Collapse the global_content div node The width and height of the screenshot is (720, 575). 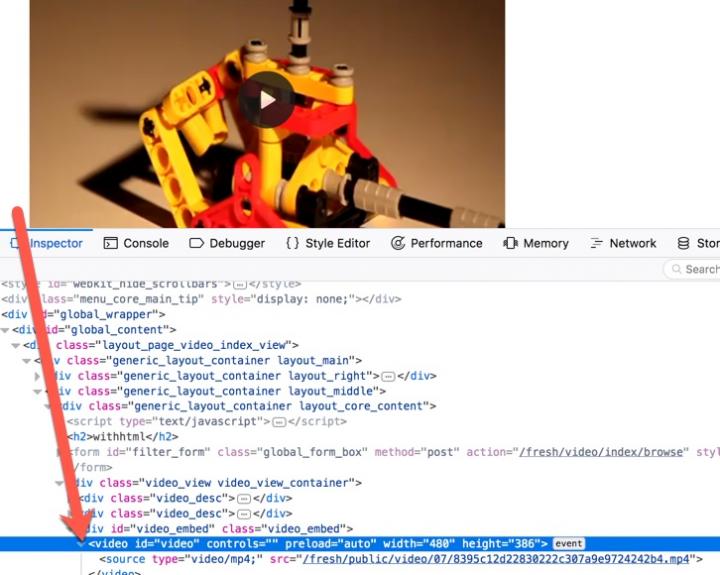coord(6,330)
